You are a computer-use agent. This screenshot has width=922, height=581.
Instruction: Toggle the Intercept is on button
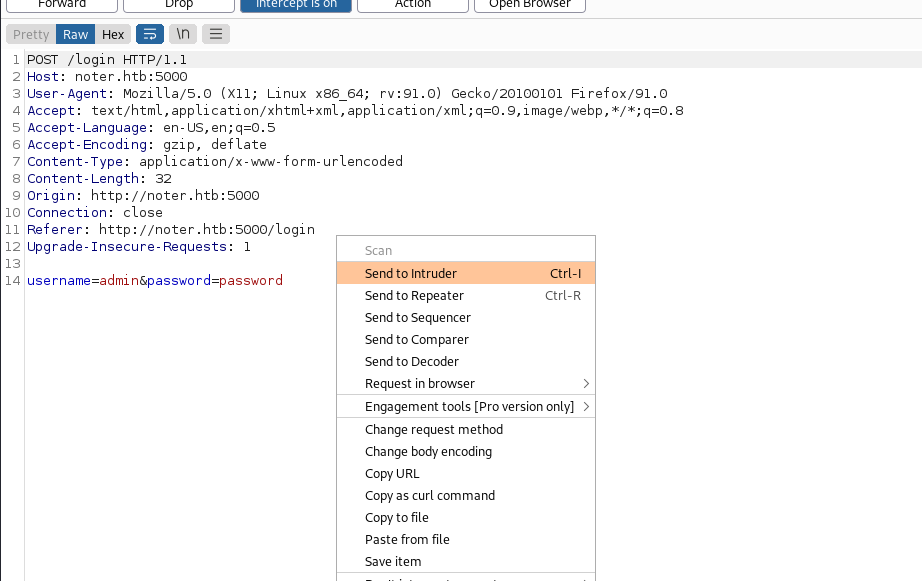(296, 5)
